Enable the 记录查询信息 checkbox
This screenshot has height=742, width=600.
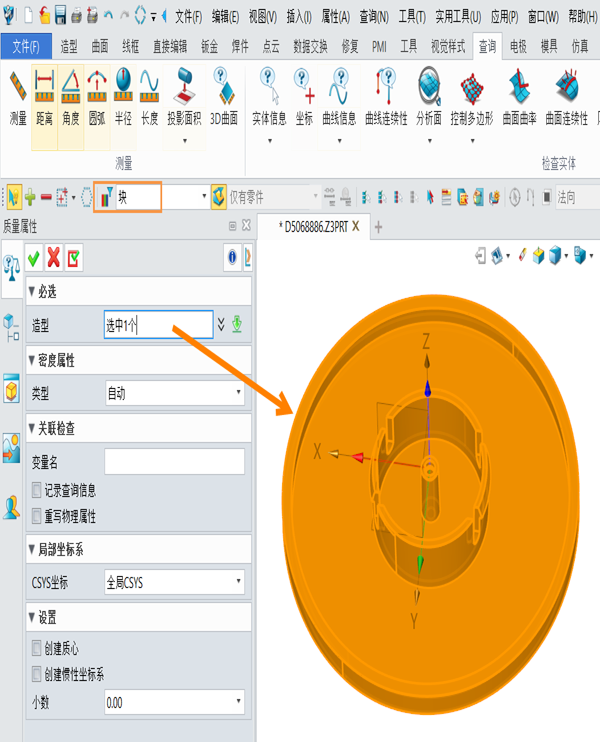click(36, 490)
